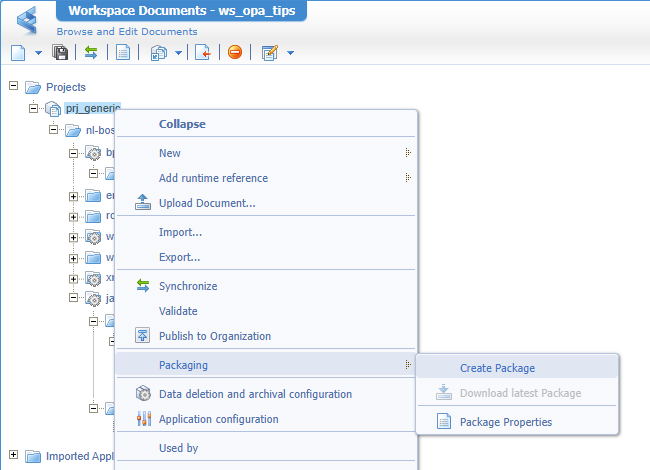Select Publish to Organization menu entry
Viewport: 650px width, 470px height.
point(214,336)
